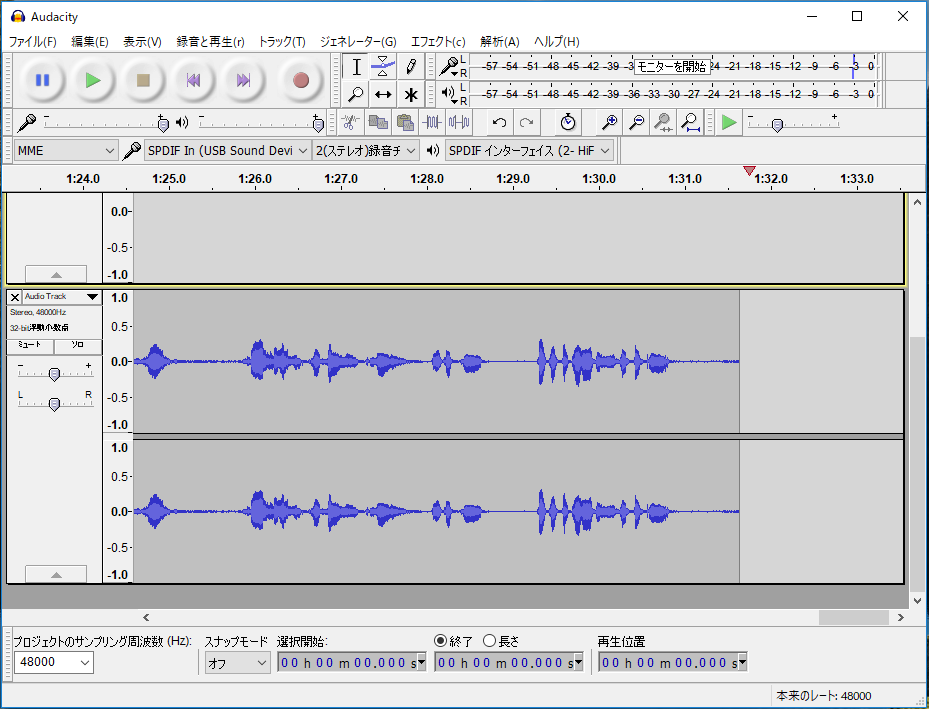This screenshot has width=929, height=709.
Task: Stop playback with the Stop button
Action: (143, 80)
